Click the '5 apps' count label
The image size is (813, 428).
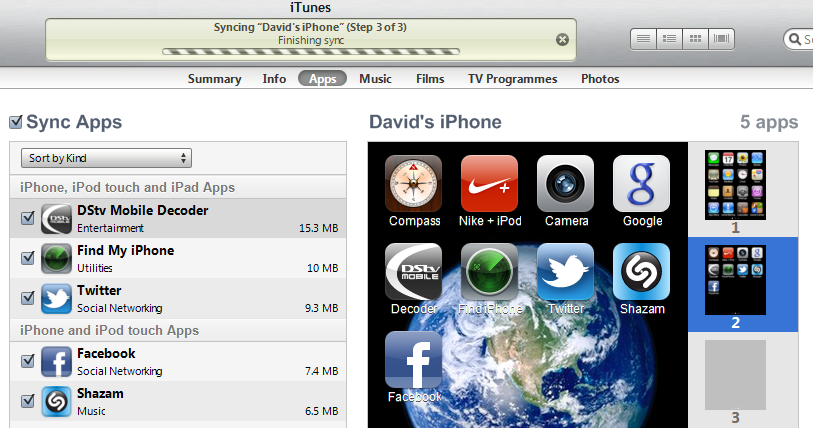(x=769, y=122)
